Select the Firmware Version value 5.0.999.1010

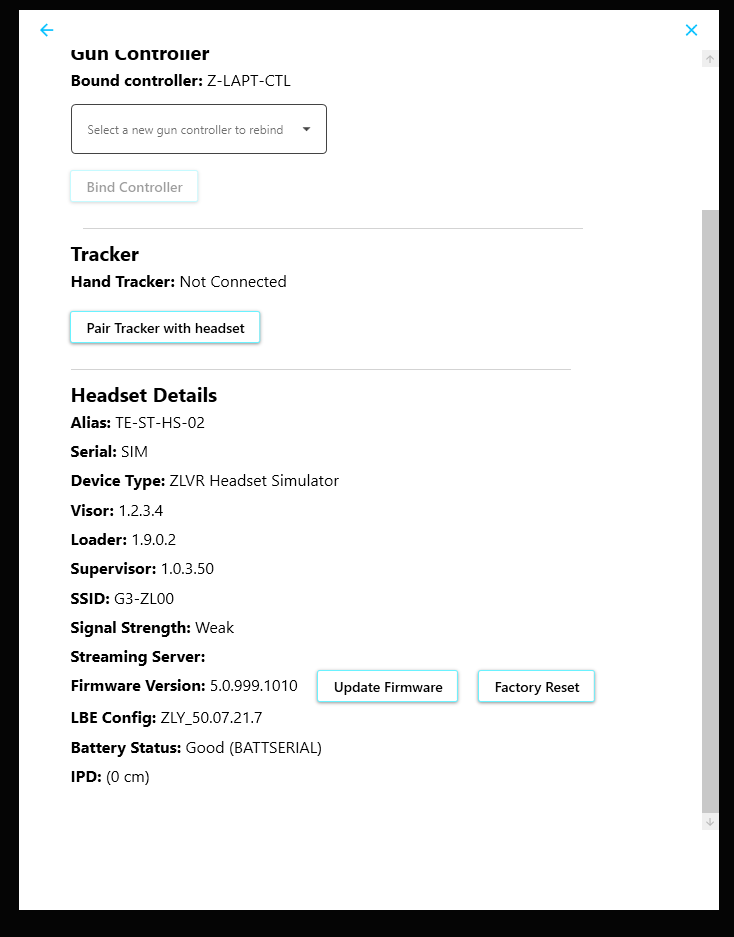(253, 685)
